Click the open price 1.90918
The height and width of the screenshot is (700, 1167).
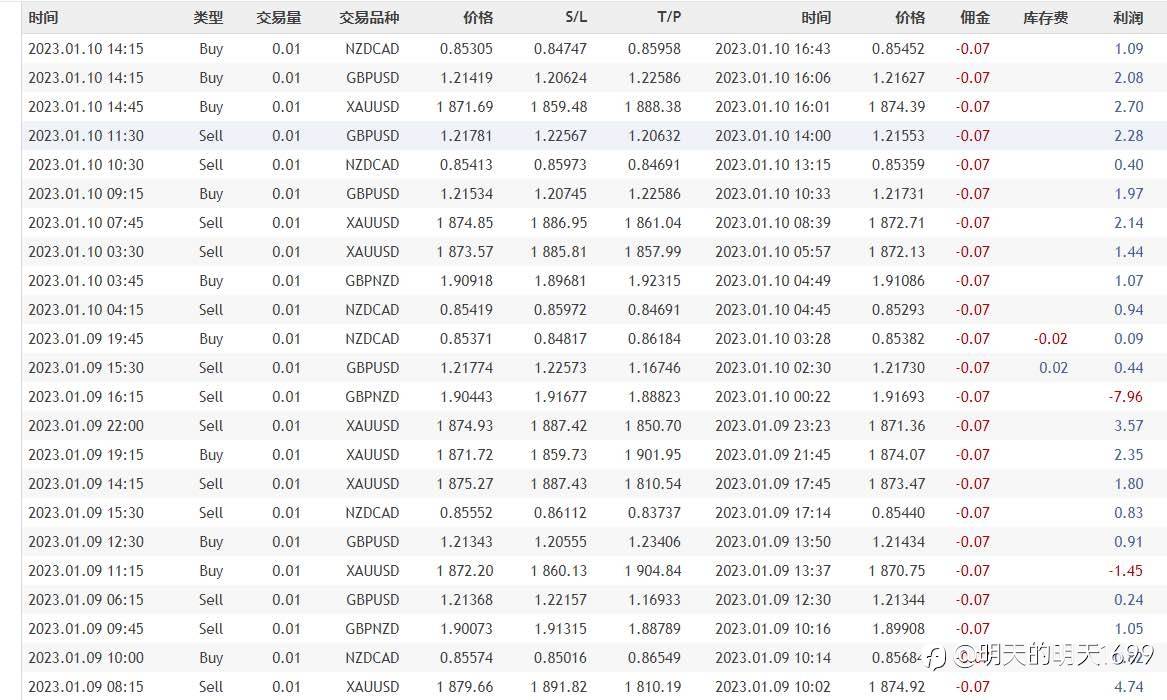466,281
